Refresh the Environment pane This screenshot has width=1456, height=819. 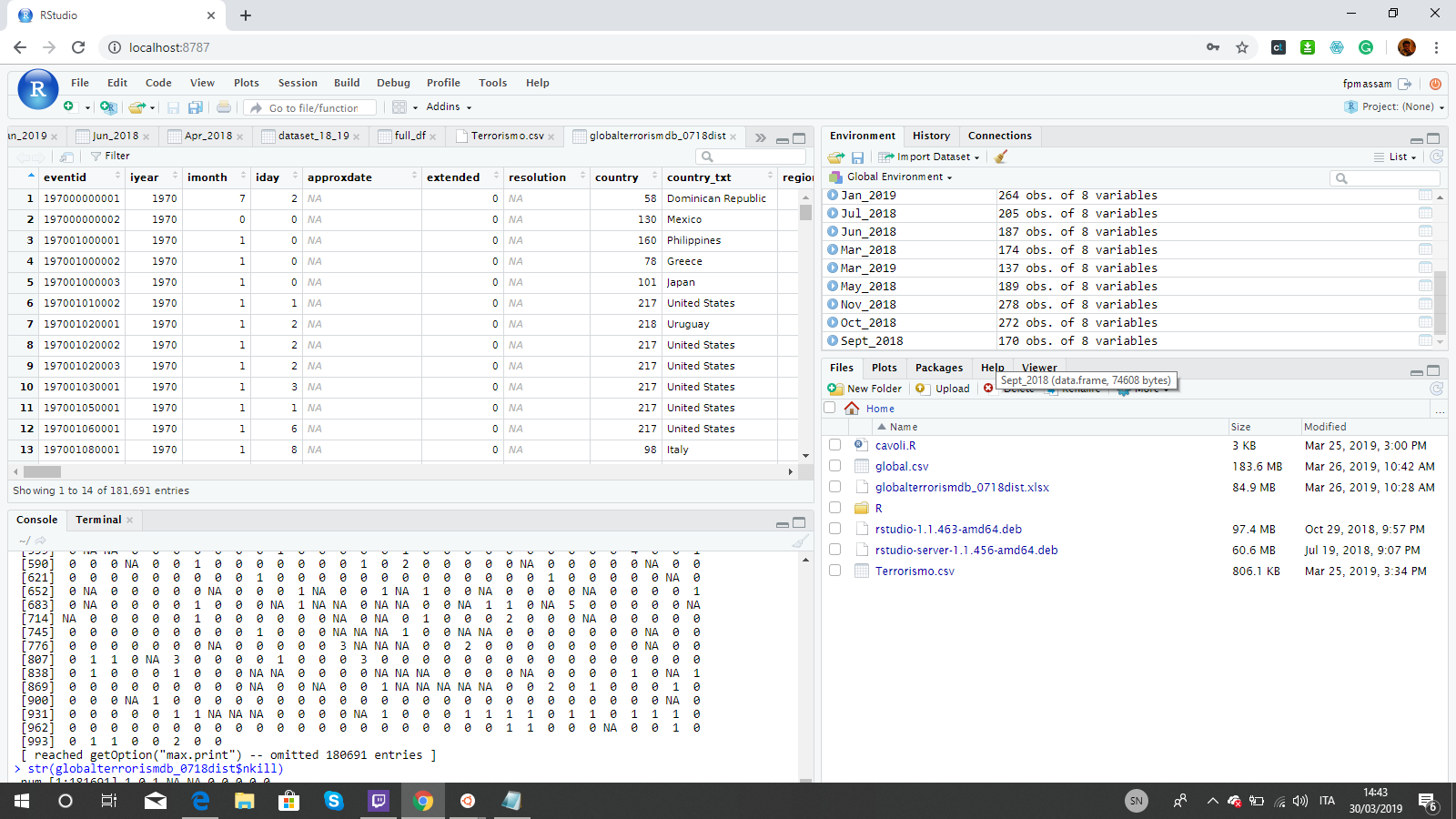tap(1437, 157)
